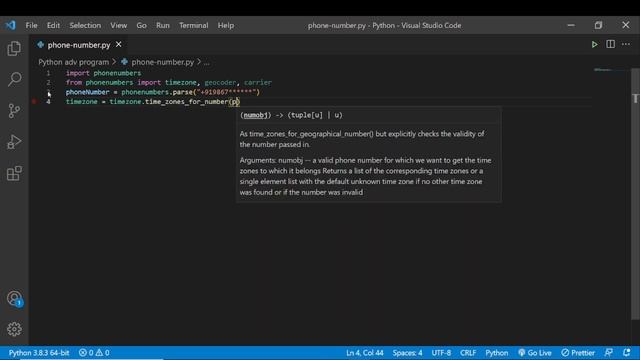Screen dimensions: 640x360
Task: Click the numobj parameter in signature hint
Action: coord(255,115)
